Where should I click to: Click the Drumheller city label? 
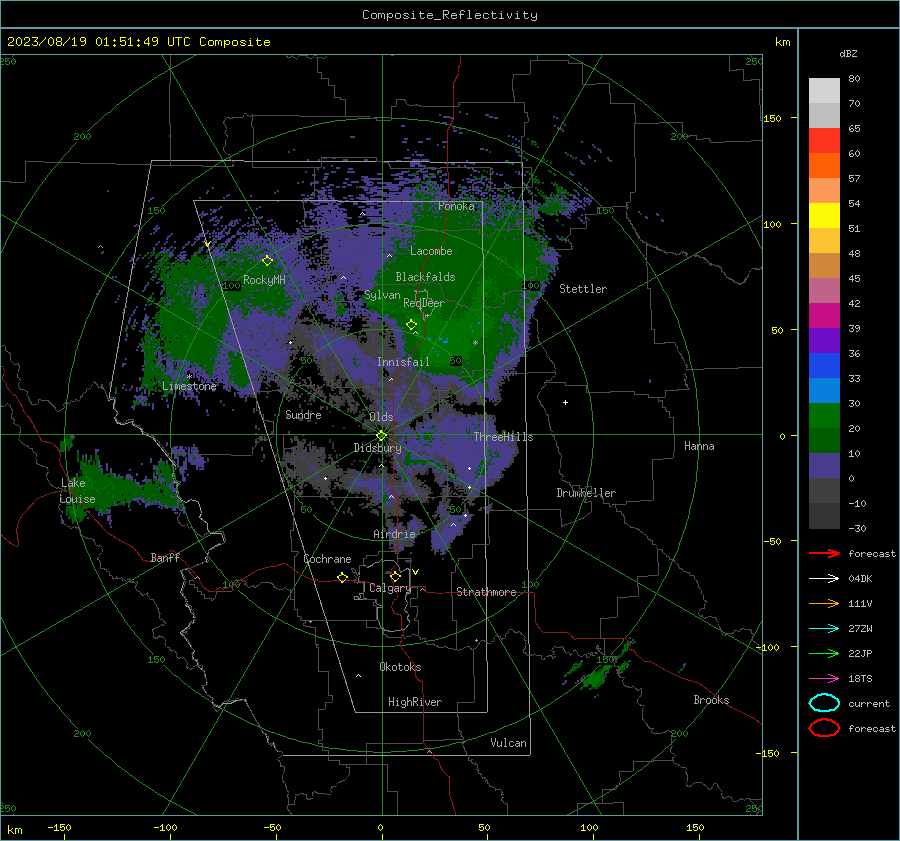point(586,493)
